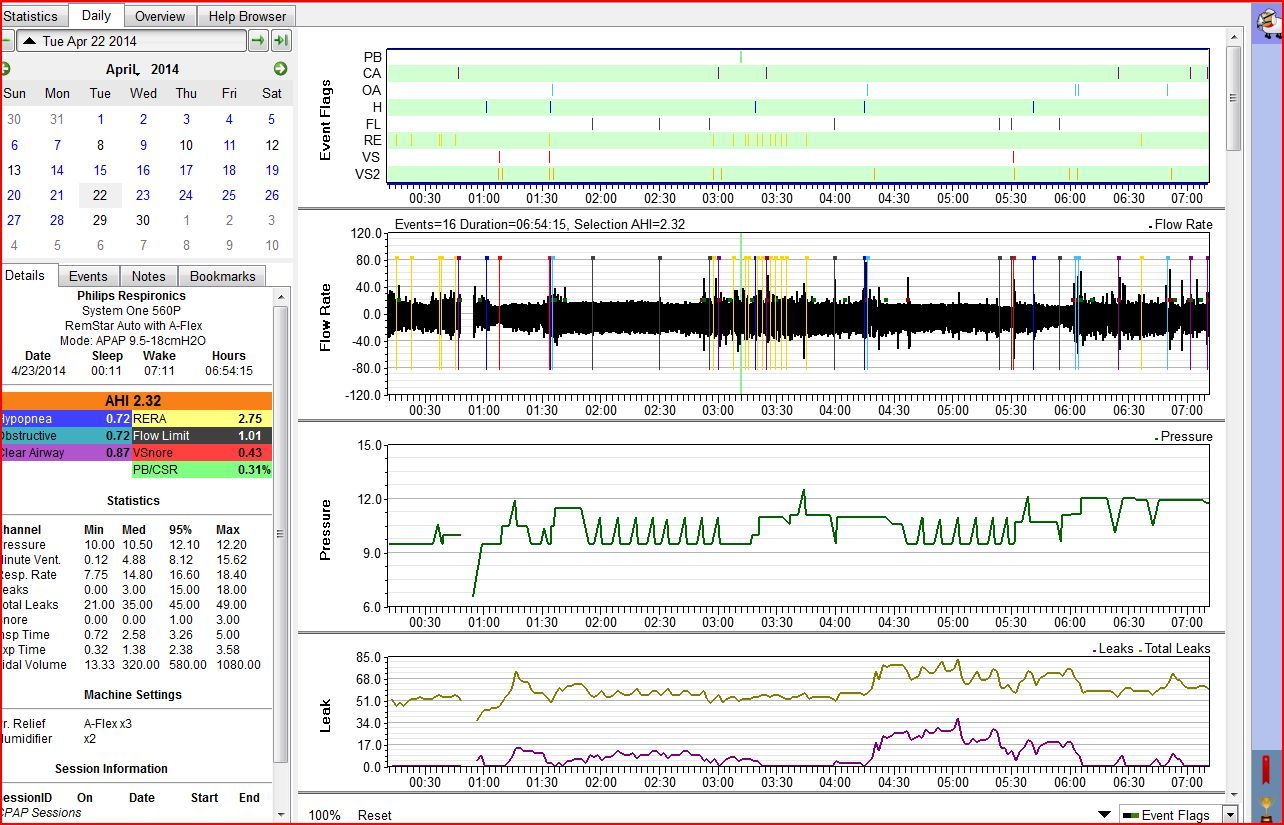The height and width of the screenshot is (825, 1284).
Task: Click the details panel vertical scrollbar
Action: tap(281, 533)
